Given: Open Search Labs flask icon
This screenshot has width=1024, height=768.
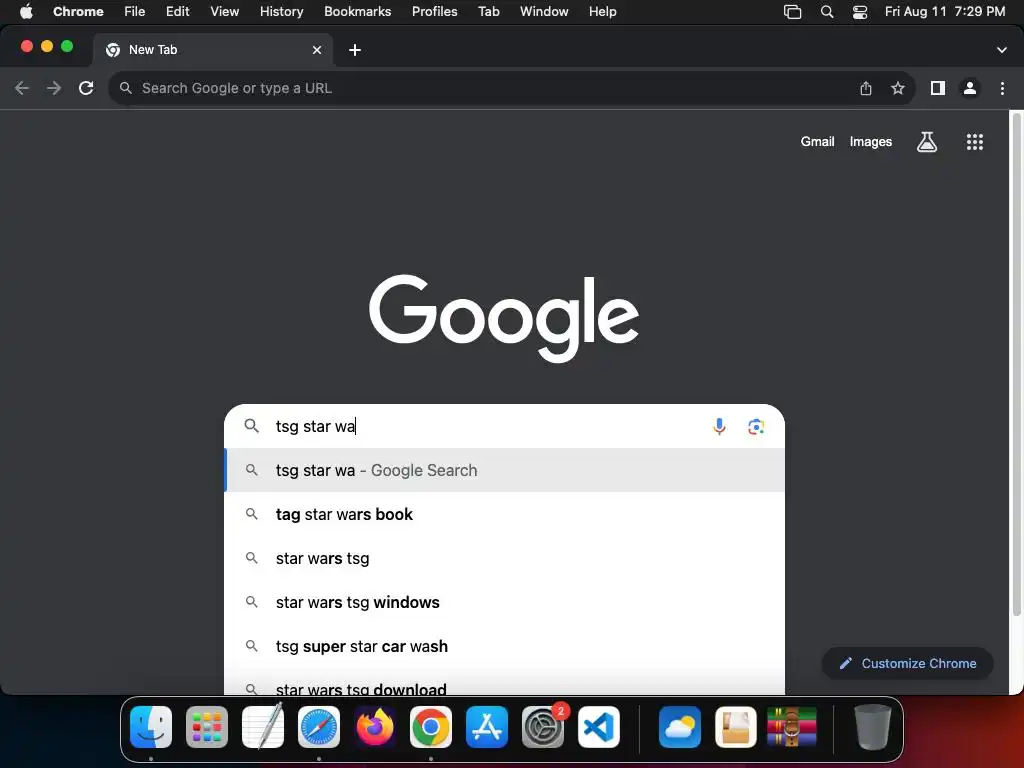Looking at the screenshot, I should pos(927,142).
